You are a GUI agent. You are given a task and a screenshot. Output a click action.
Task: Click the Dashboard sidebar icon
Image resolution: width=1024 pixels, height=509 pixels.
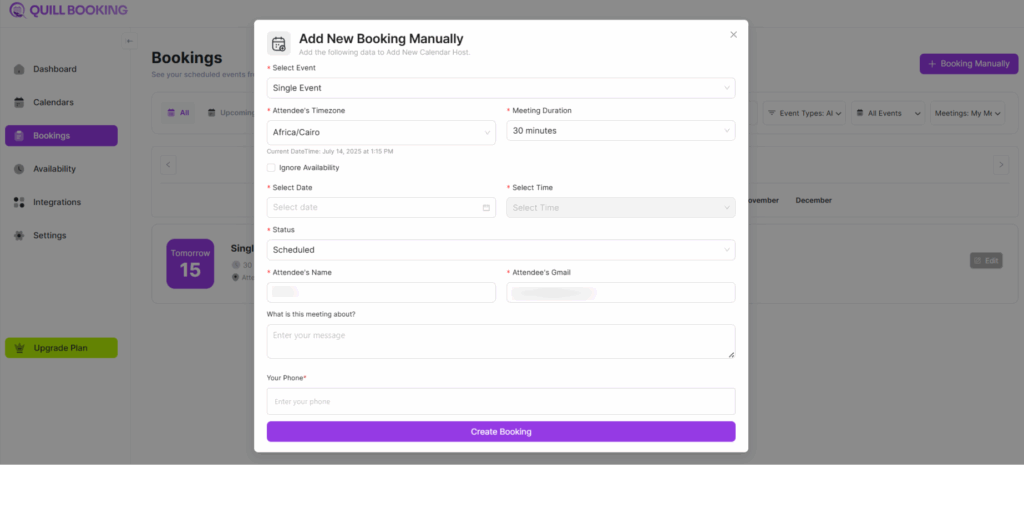pos(19,69)
